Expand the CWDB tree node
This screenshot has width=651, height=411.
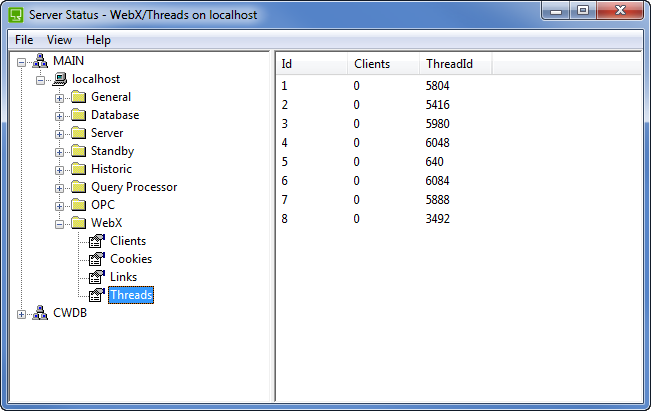click(22, 313)
